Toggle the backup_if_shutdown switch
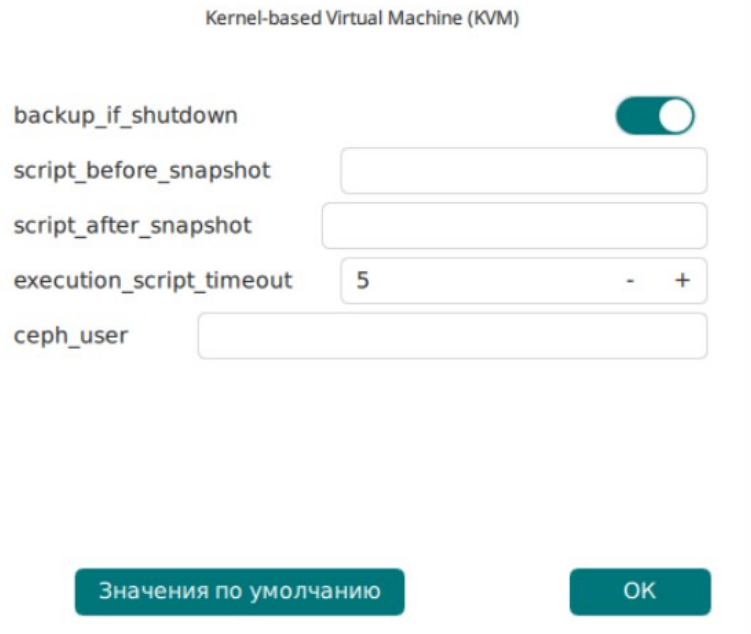 pos(655,115)
